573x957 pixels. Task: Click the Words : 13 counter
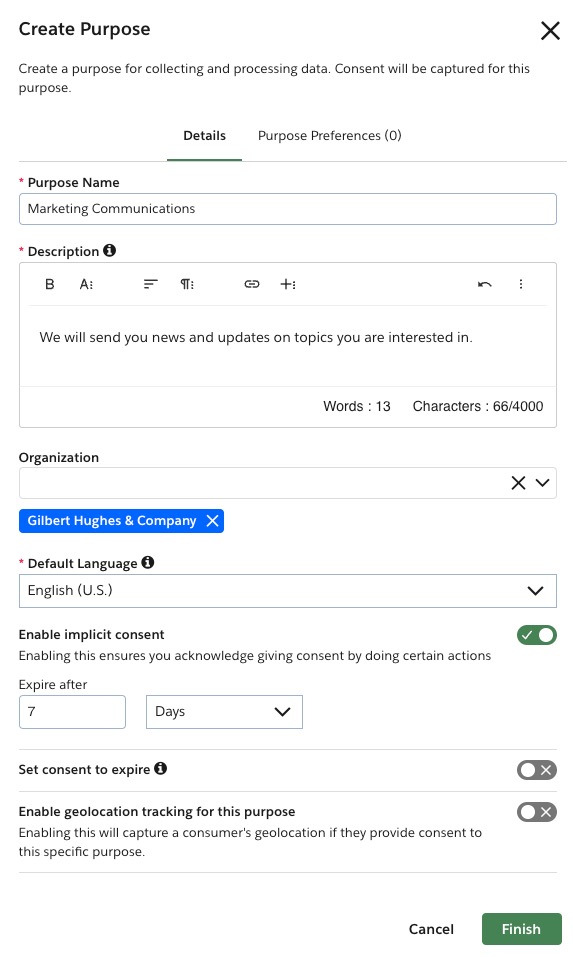(356, 406)
